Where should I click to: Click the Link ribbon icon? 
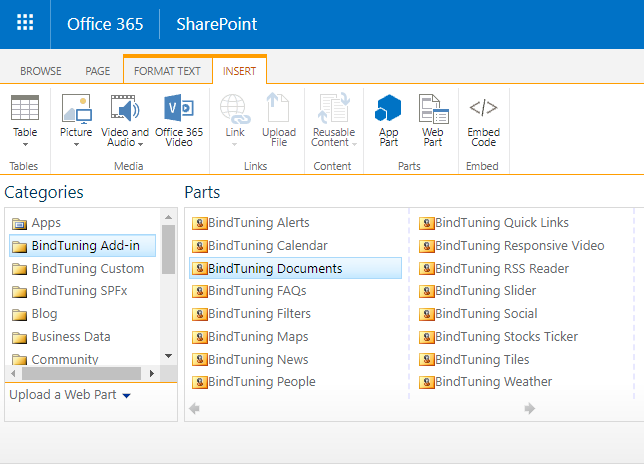click(235, 108)
